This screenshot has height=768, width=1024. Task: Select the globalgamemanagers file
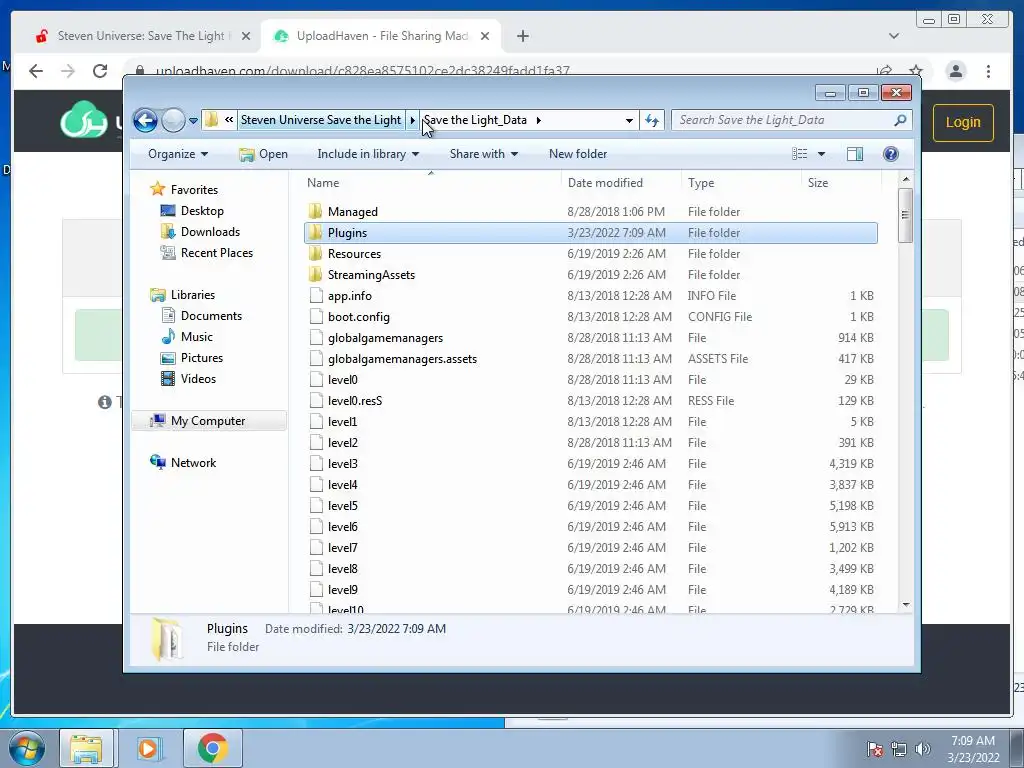pos(385,338)
